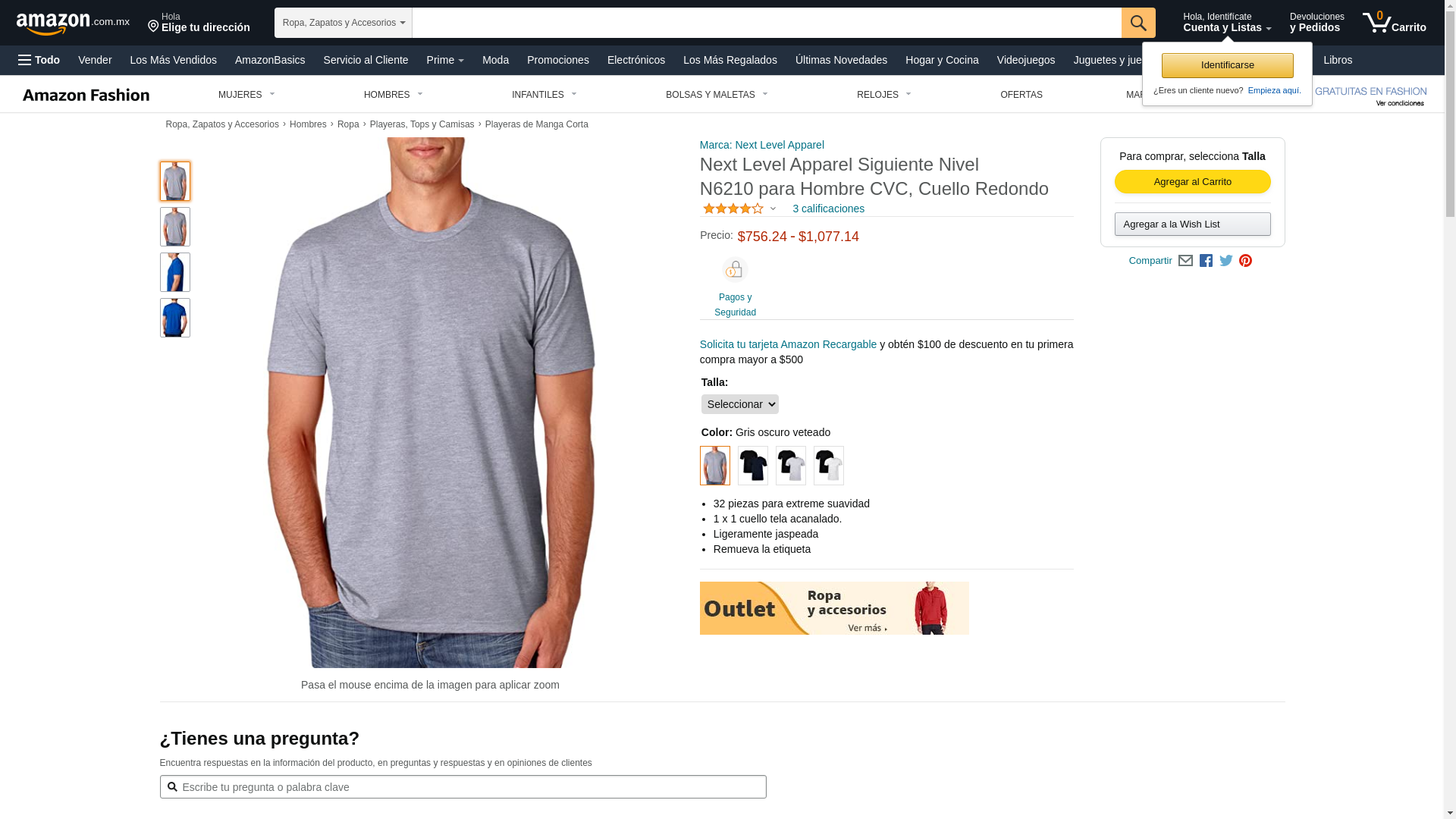This screenshot has width=1456, height=819.
Task: Open the Todo hamburger menu
Action: (39, 60)
